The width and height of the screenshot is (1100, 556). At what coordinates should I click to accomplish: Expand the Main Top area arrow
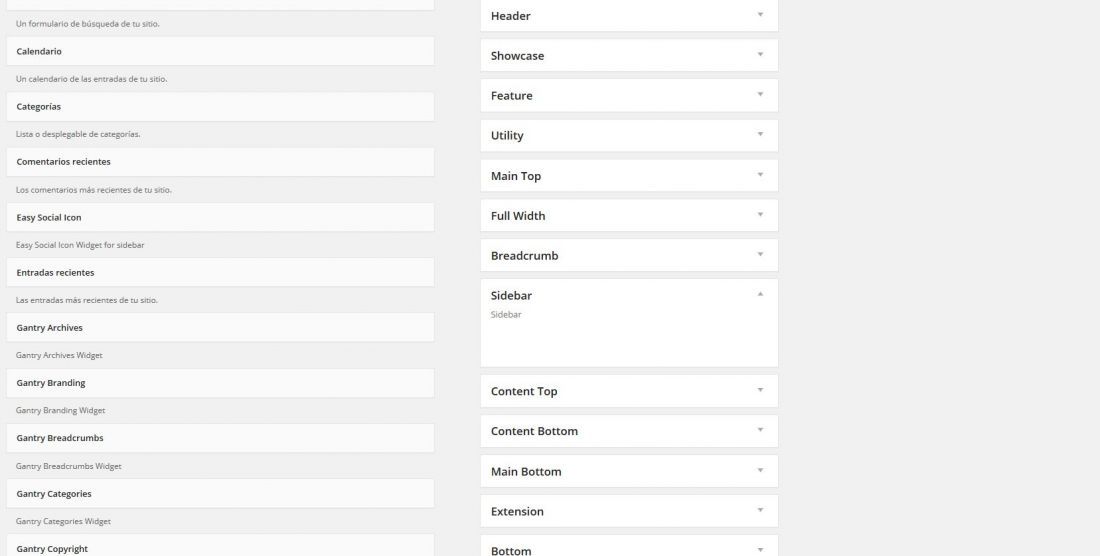(x=760, y=175)
